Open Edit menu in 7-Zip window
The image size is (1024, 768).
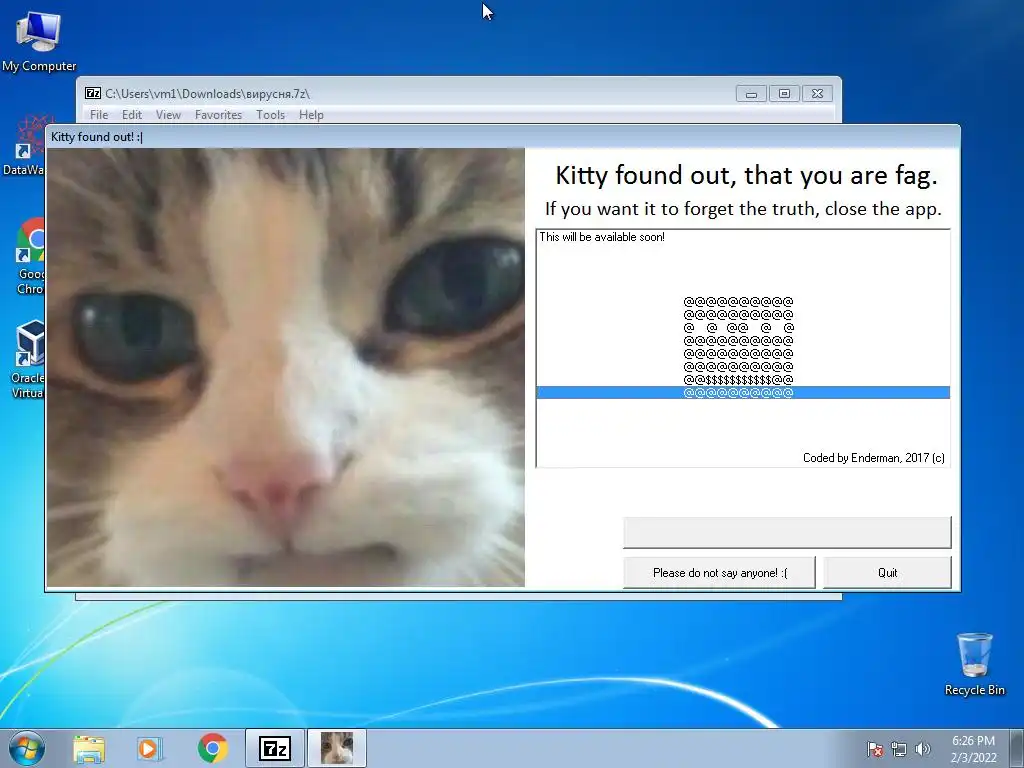coord(131,115)
